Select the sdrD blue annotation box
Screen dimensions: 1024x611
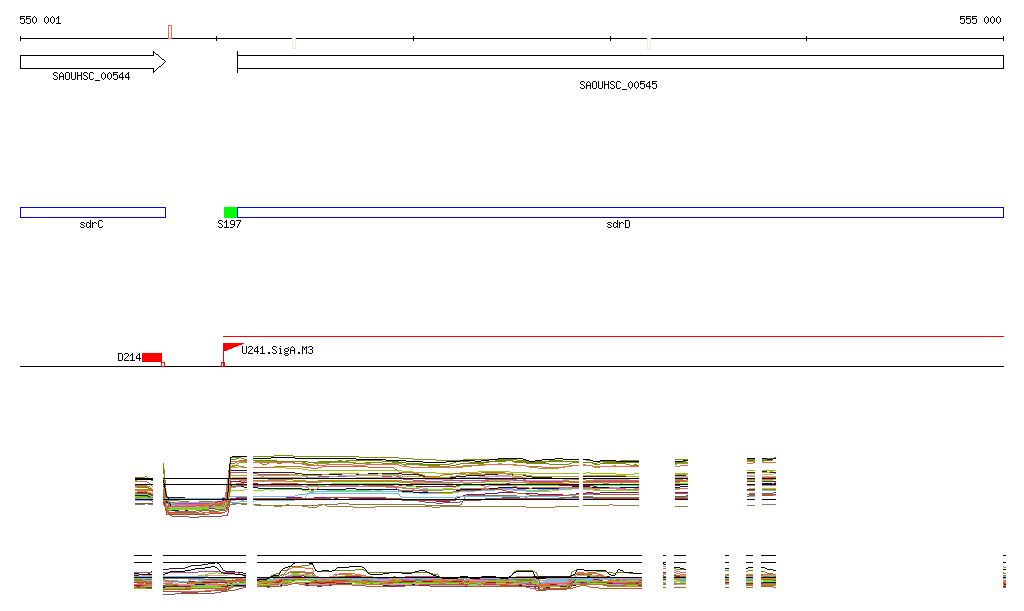coord(620,212)
